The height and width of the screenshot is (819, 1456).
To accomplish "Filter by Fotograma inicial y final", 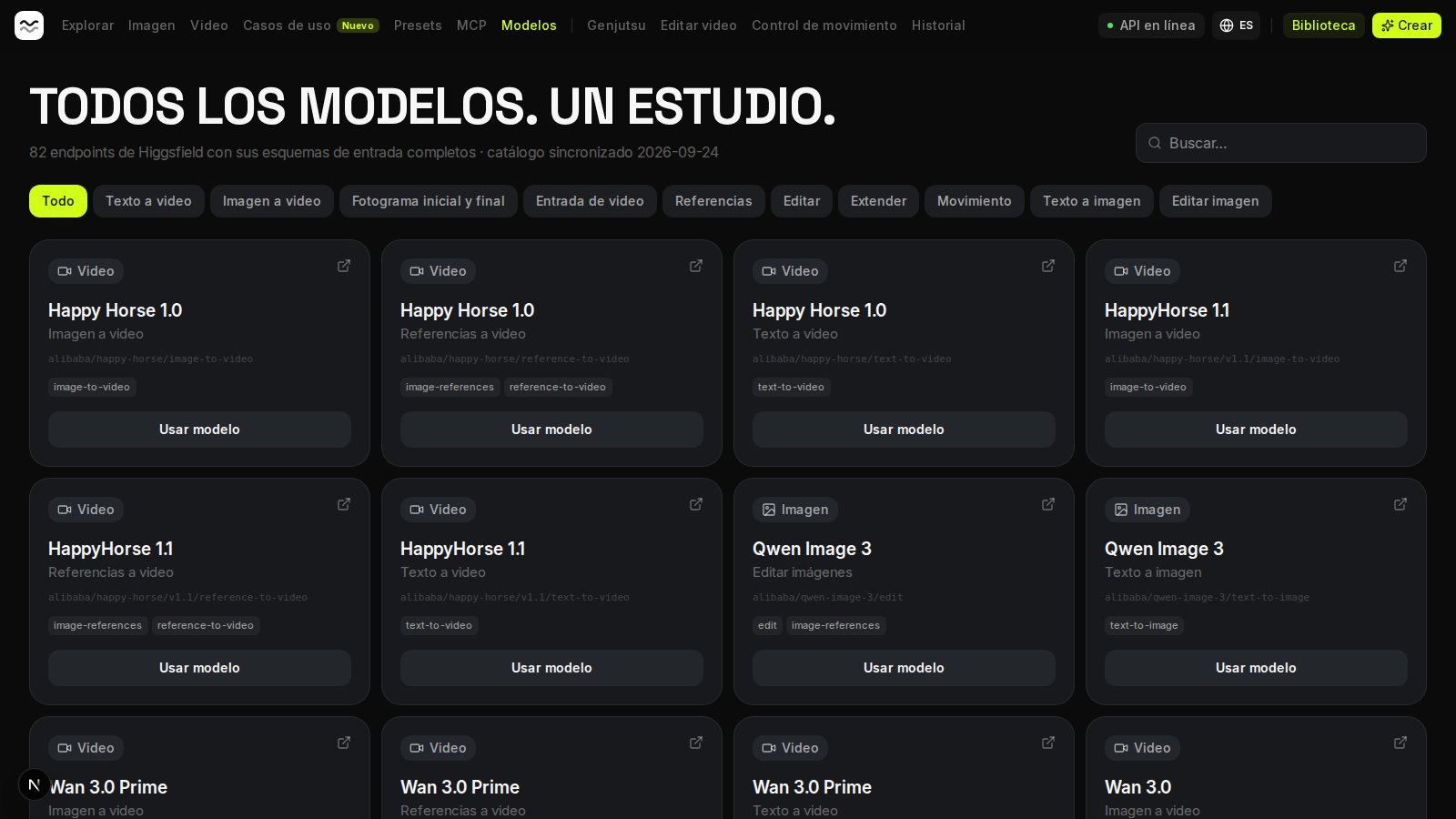I will tap(429, 201).
